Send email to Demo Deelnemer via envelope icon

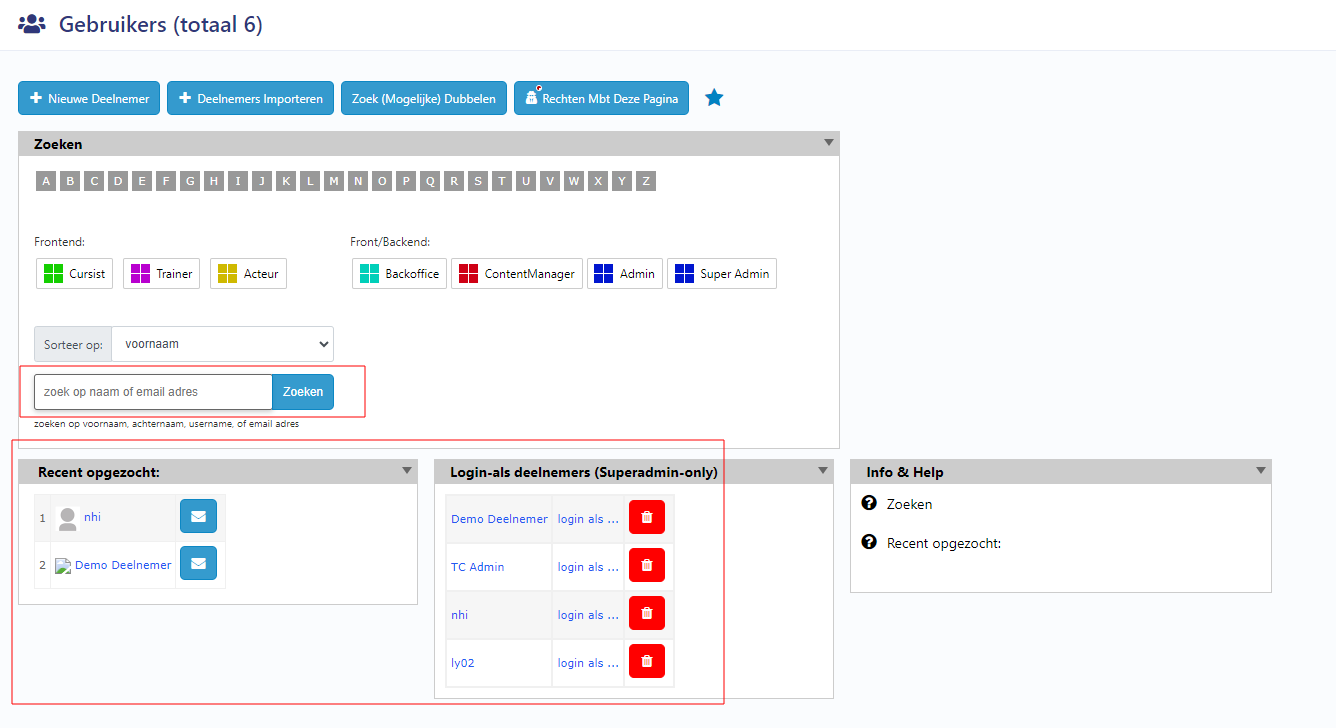pos(198,564)
